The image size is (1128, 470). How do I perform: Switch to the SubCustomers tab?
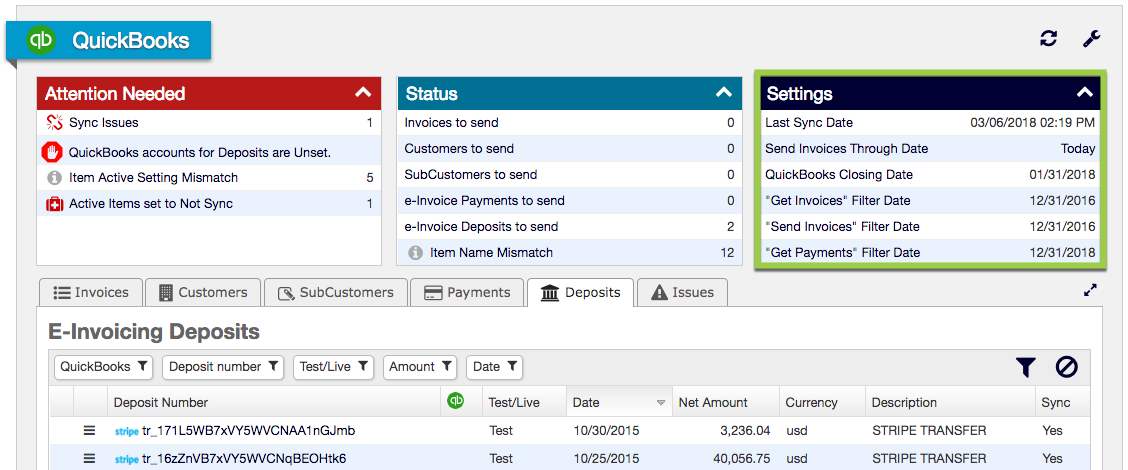click(x=336, y=292)
